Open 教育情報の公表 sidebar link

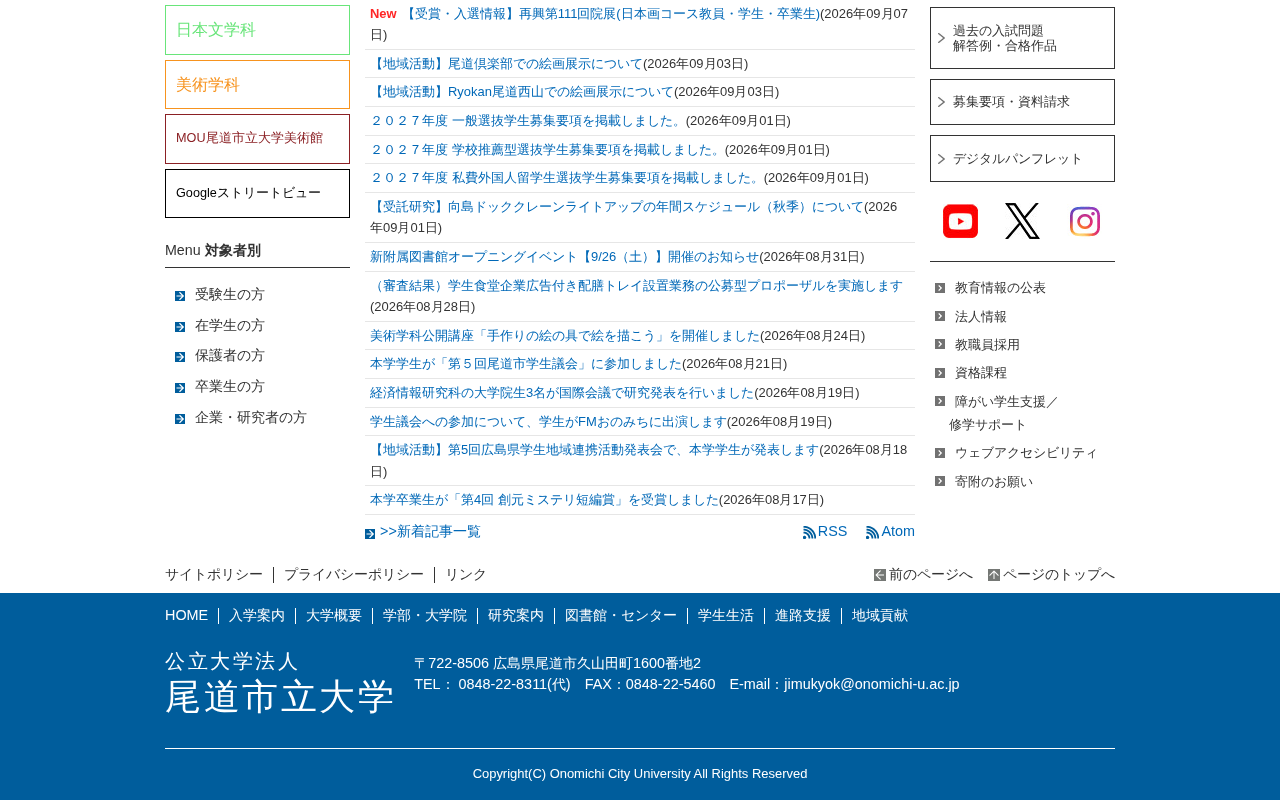[1000, 288]
